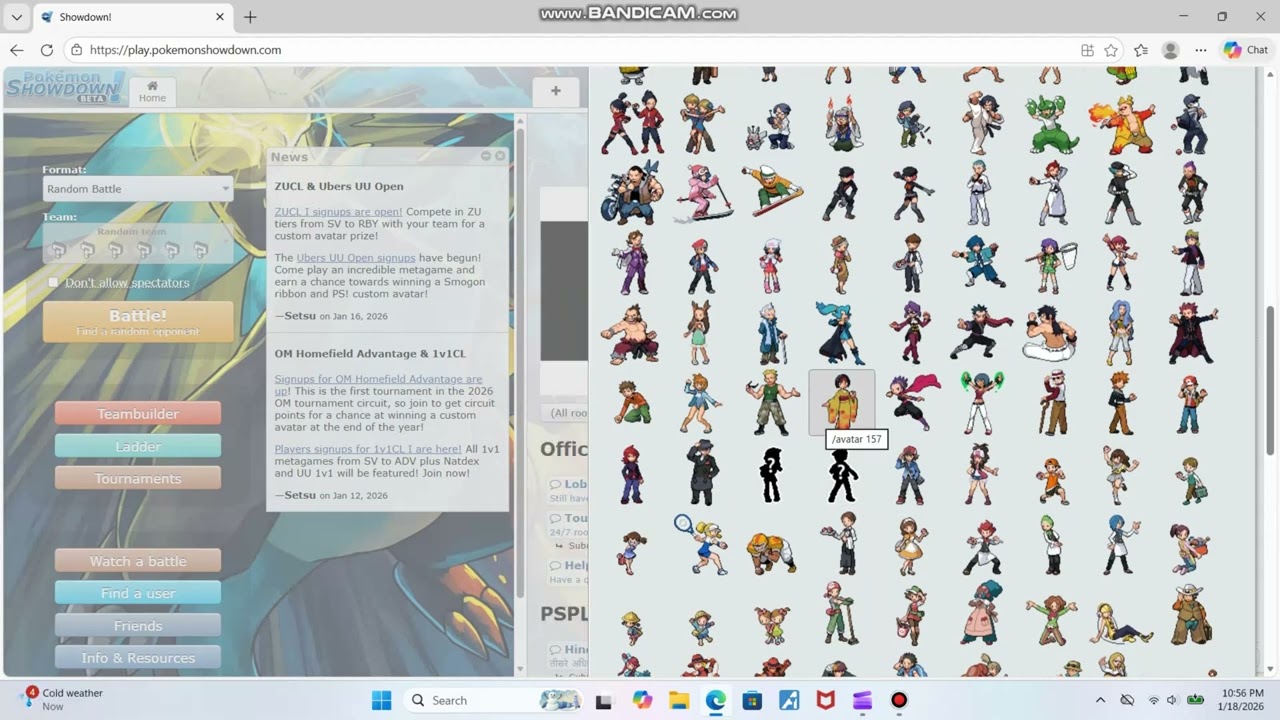Screen dimensions: 1280x720
Task: Choose the teal twin-tail avatar in black cape
Action: 841,333
